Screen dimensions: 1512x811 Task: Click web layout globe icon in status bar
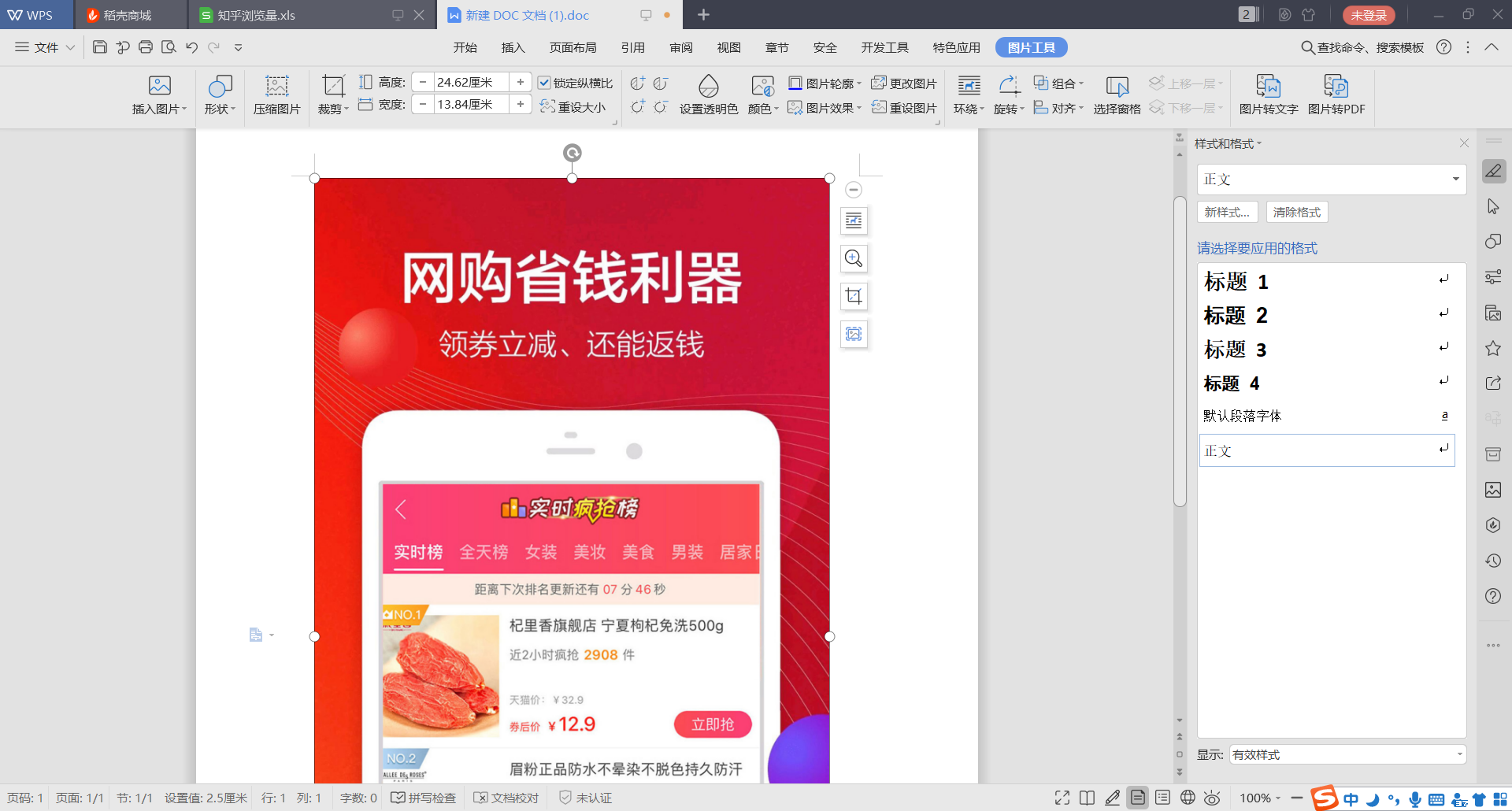point(1188,798)
